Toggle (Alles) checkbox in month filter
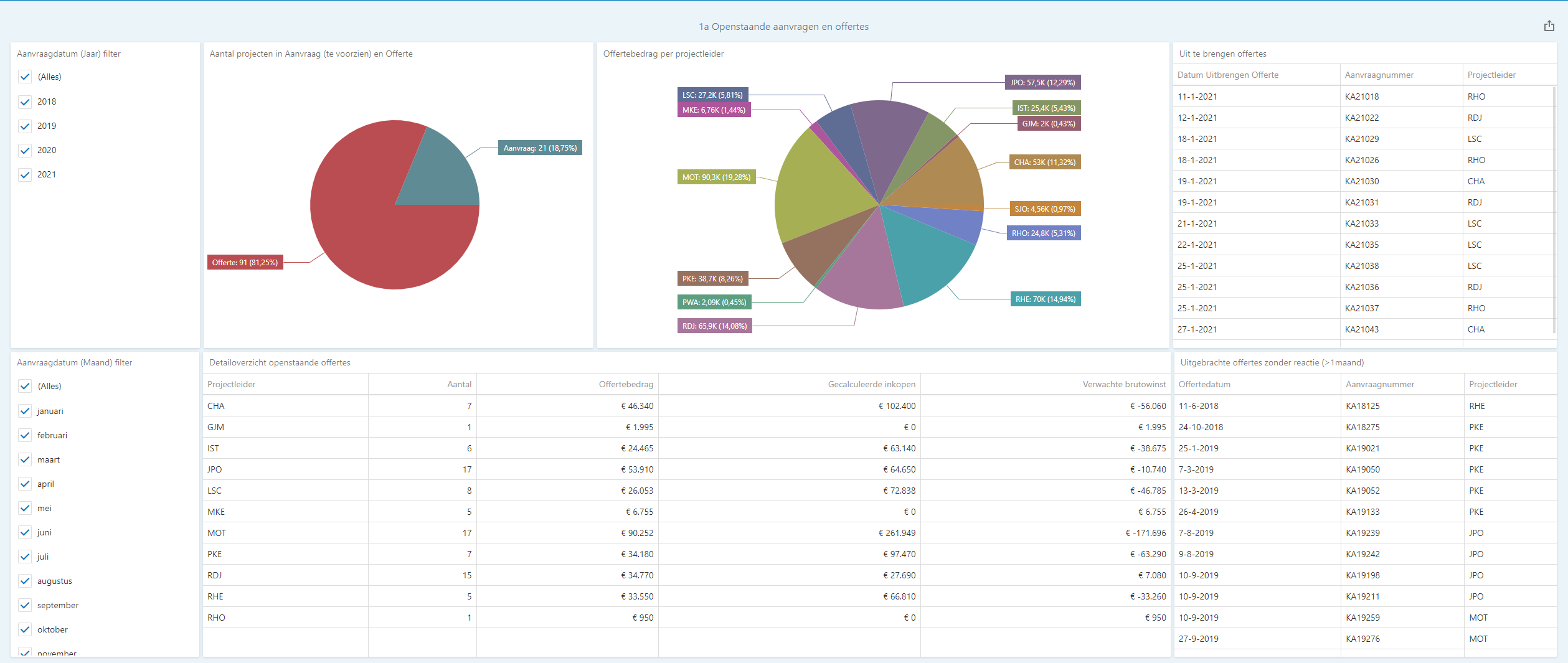Viewport: 1568px width, 663px height. (25, 386)
